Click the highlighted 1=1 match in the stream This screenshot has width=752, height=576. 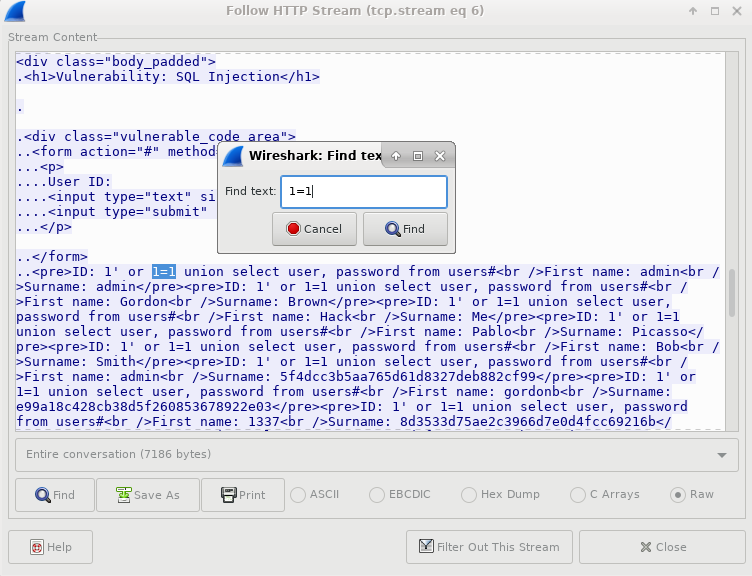pos(164,271)
